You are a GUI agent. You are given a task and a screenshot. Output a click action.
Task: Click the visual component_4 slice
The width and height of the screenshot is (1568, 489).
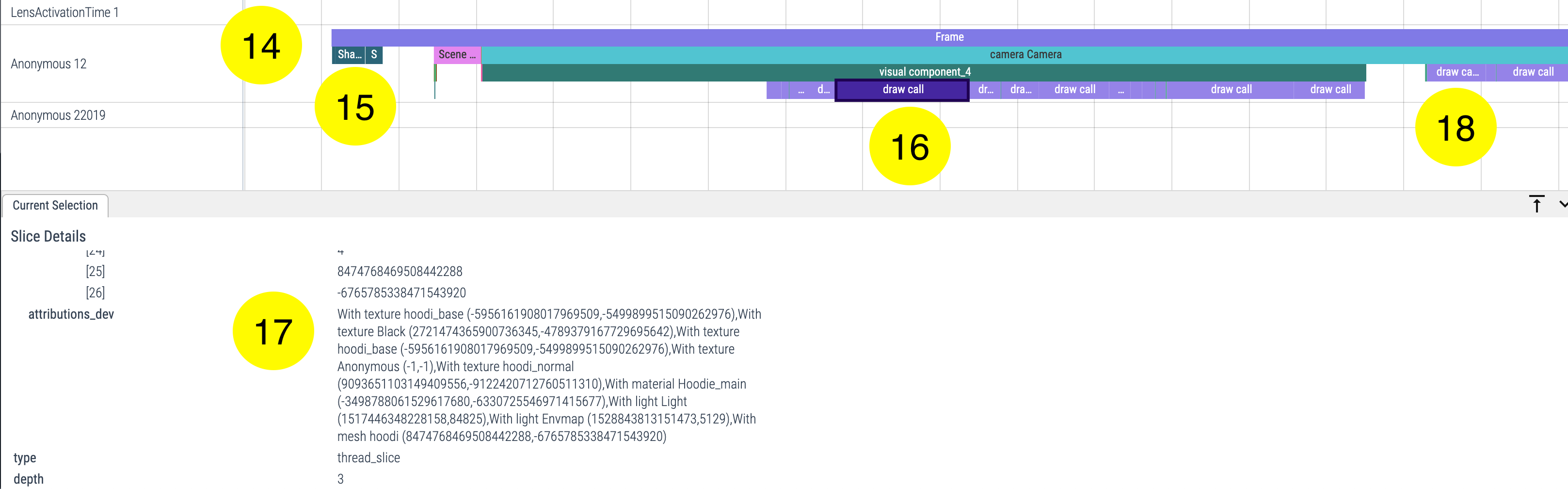point(924,72)
